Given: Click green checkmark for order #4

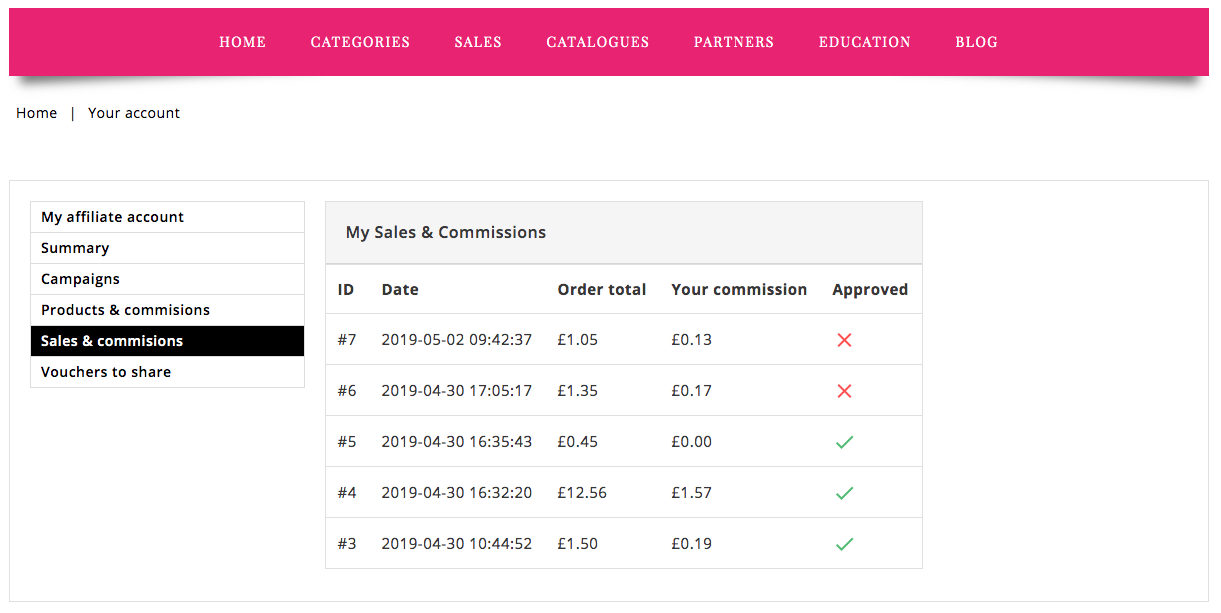Looking at the screenshot, I should (x=844, y=493).
